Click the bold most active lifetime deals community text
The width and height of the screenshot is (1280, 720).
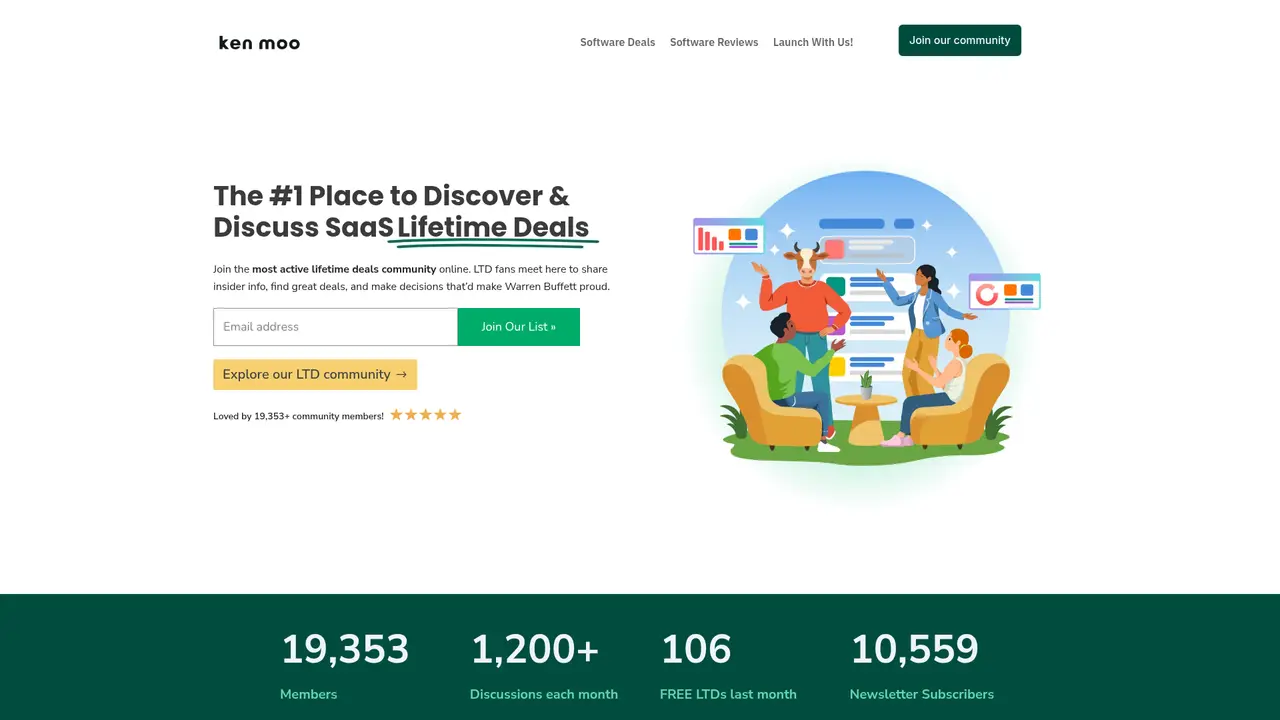(344, 269)
